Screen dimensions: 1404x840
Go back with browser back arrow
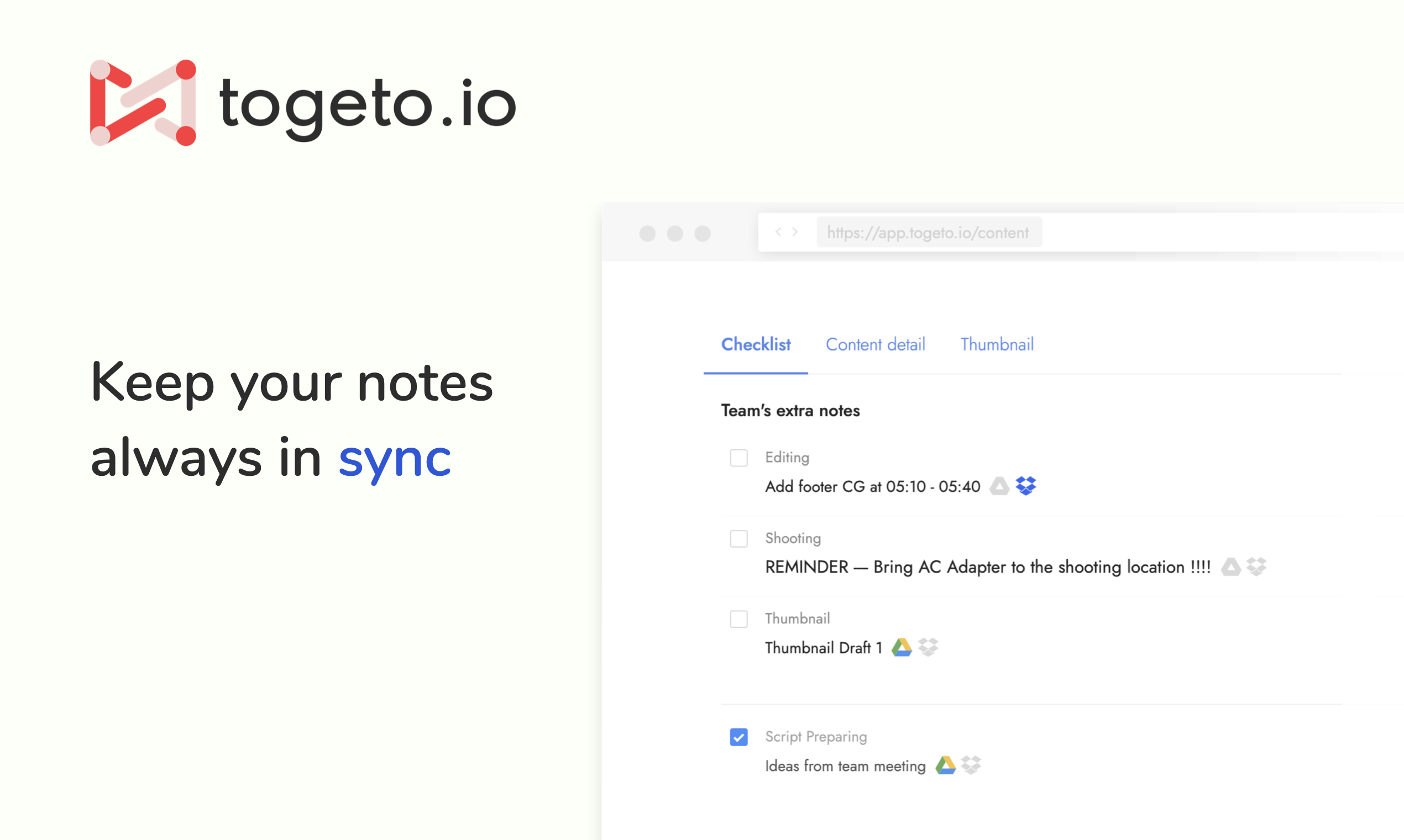[778, 232]
